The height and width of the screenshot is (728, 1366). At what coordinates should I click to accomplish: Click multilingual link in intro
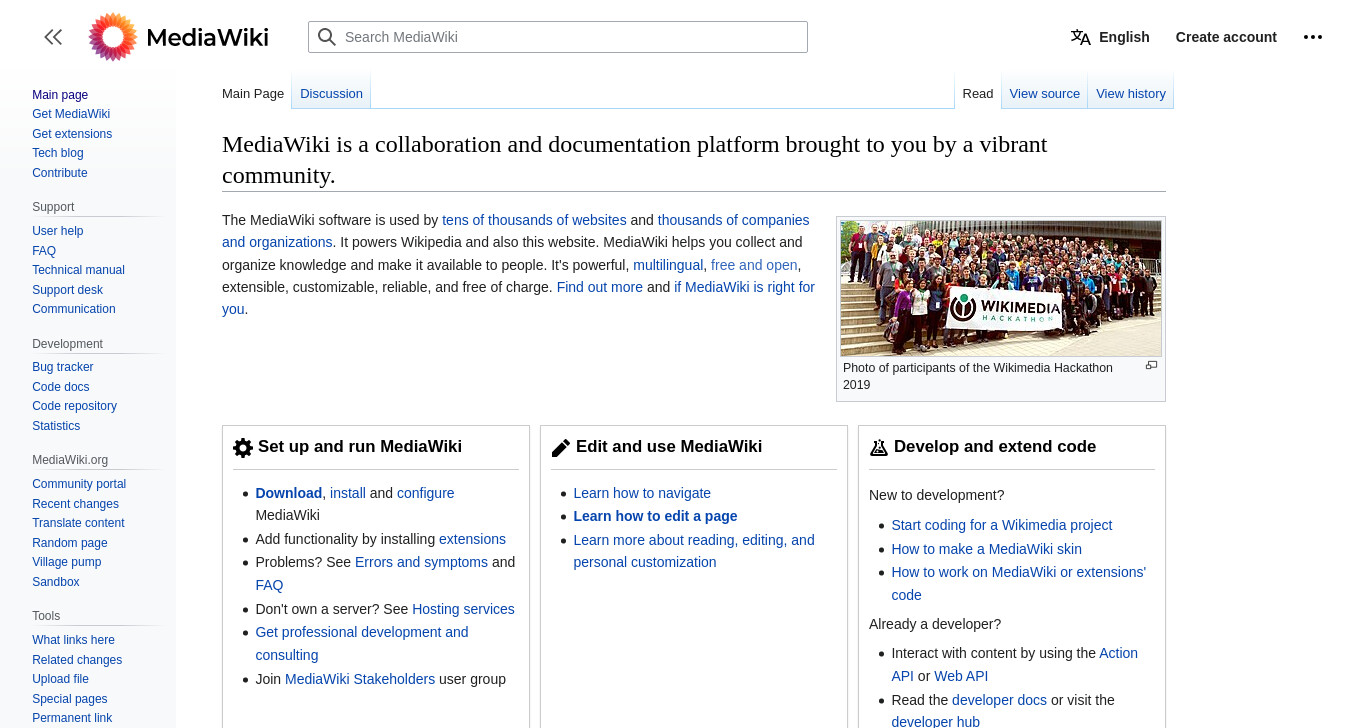[668, 265]
